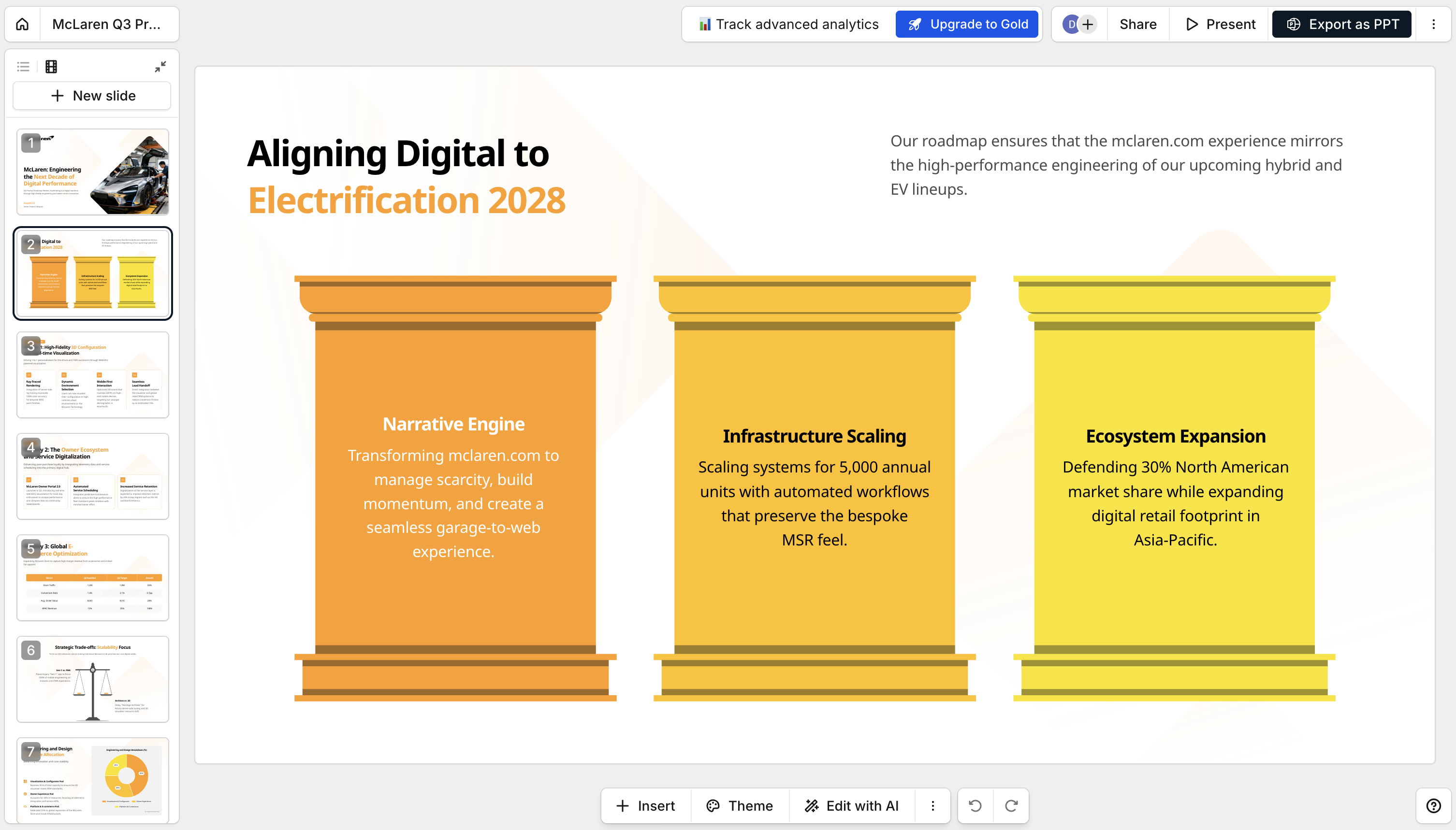Open slide 4 Owner Ecosystem thumbnail
The width and height of the screenshot is (1456, 830).
tap(92, 476)
